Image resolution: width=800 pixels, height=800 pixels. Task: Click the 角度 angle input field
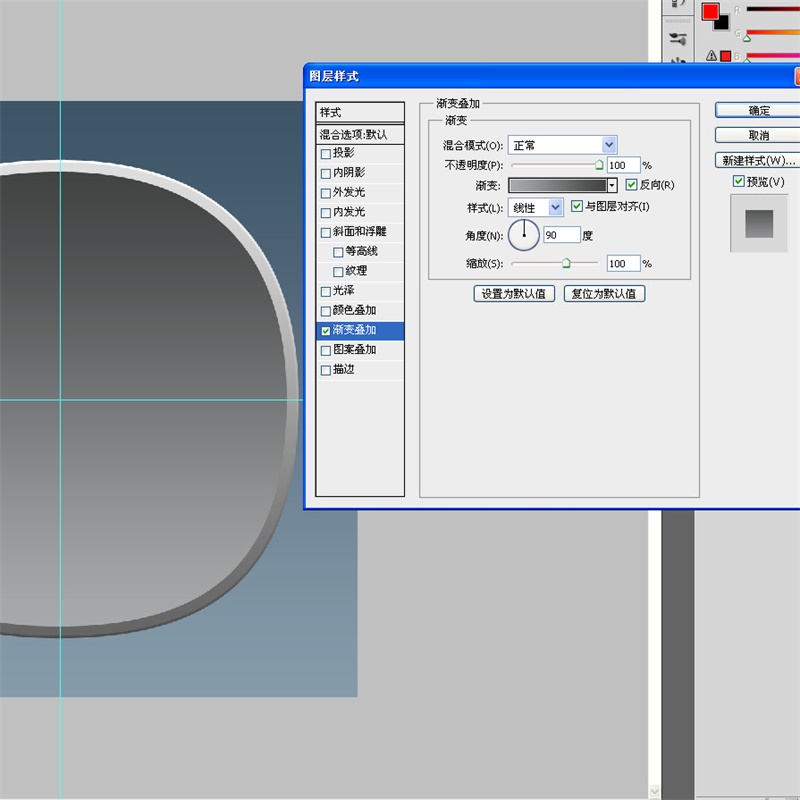[561, 235]
